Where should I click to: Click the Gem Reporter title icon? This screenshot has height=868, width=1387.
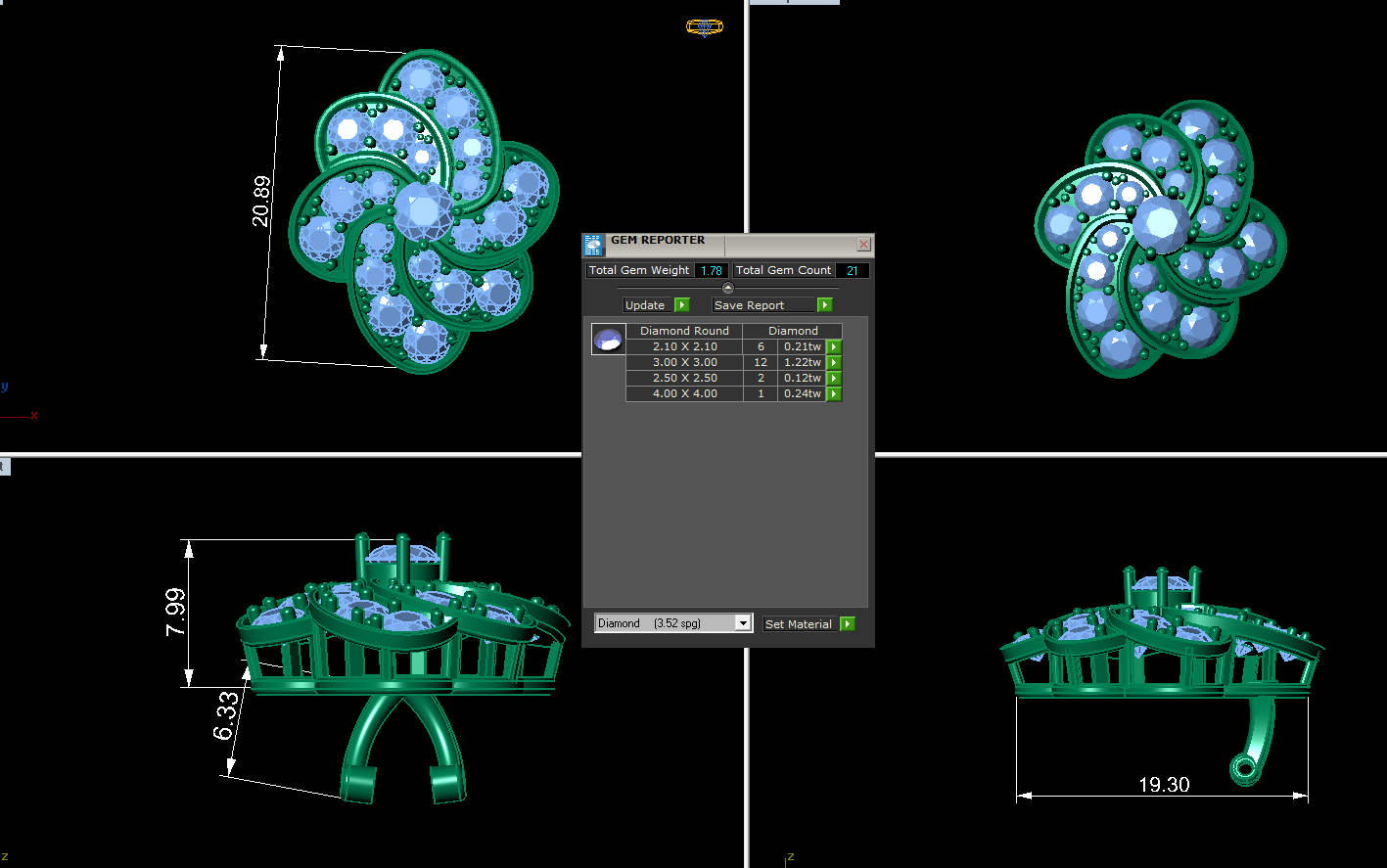pos(592,245)
